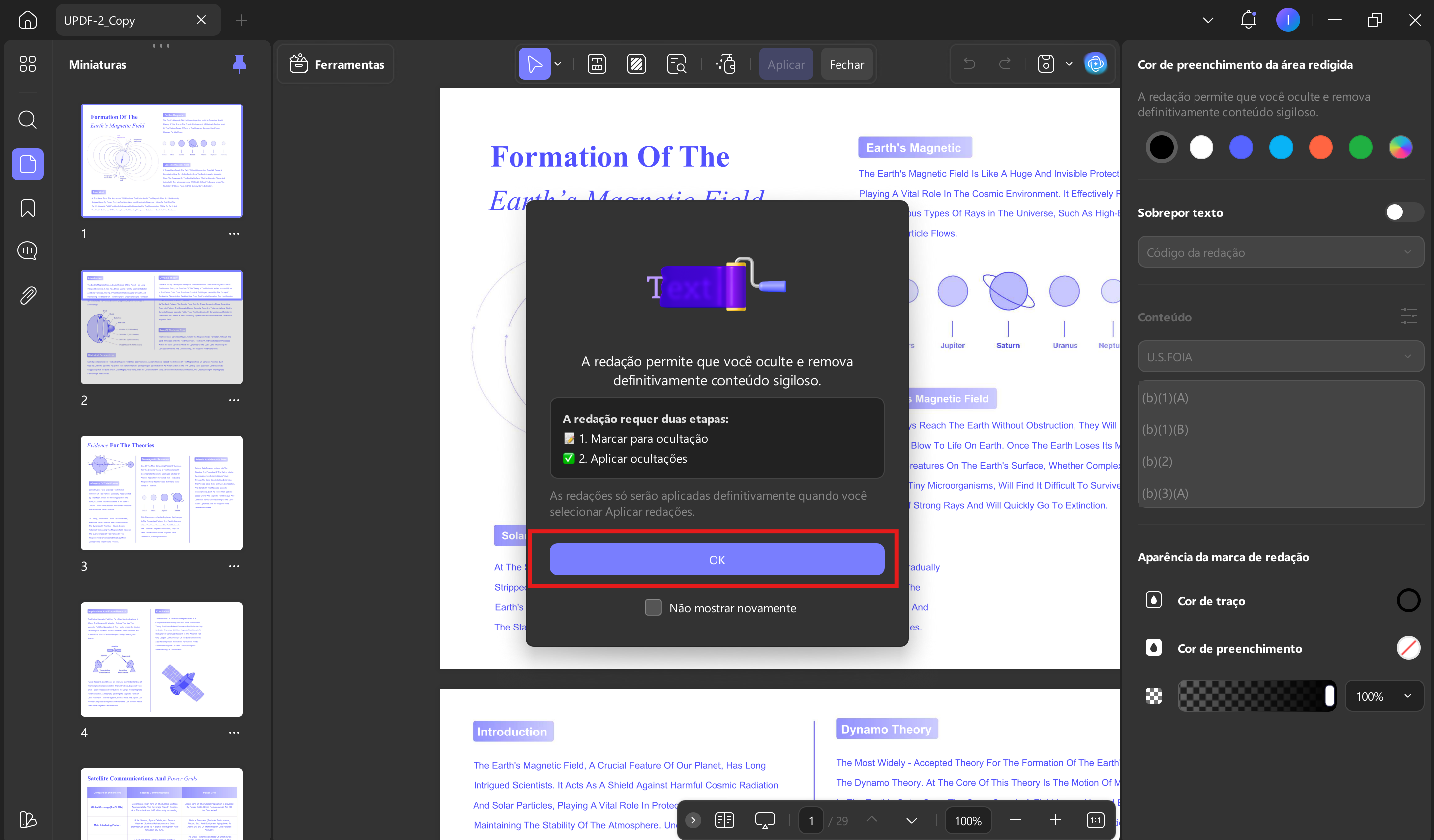The height and width of the screenshot is (840, 1434).
Task: Open the Código da redação dropdown
Action: tap(1280, 252)
